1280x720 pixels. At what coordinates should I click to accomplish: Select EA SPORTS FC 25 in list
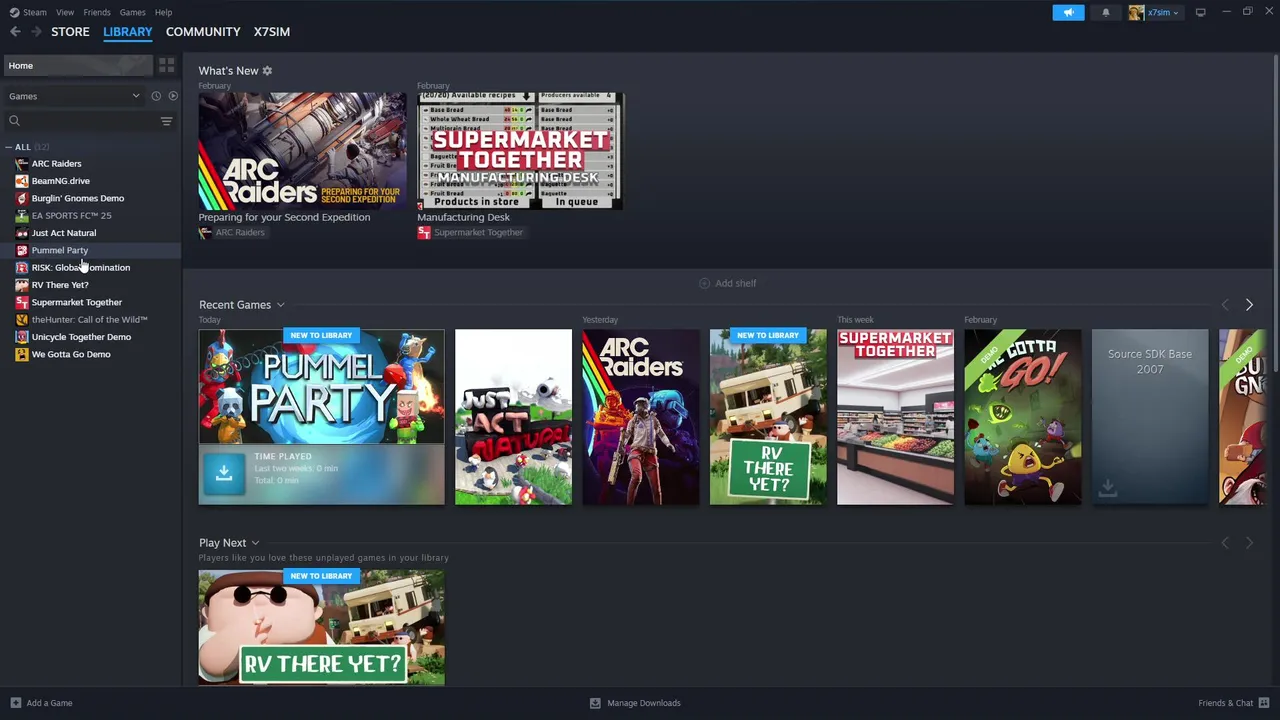pyautogui.click(x=71, y=216)
